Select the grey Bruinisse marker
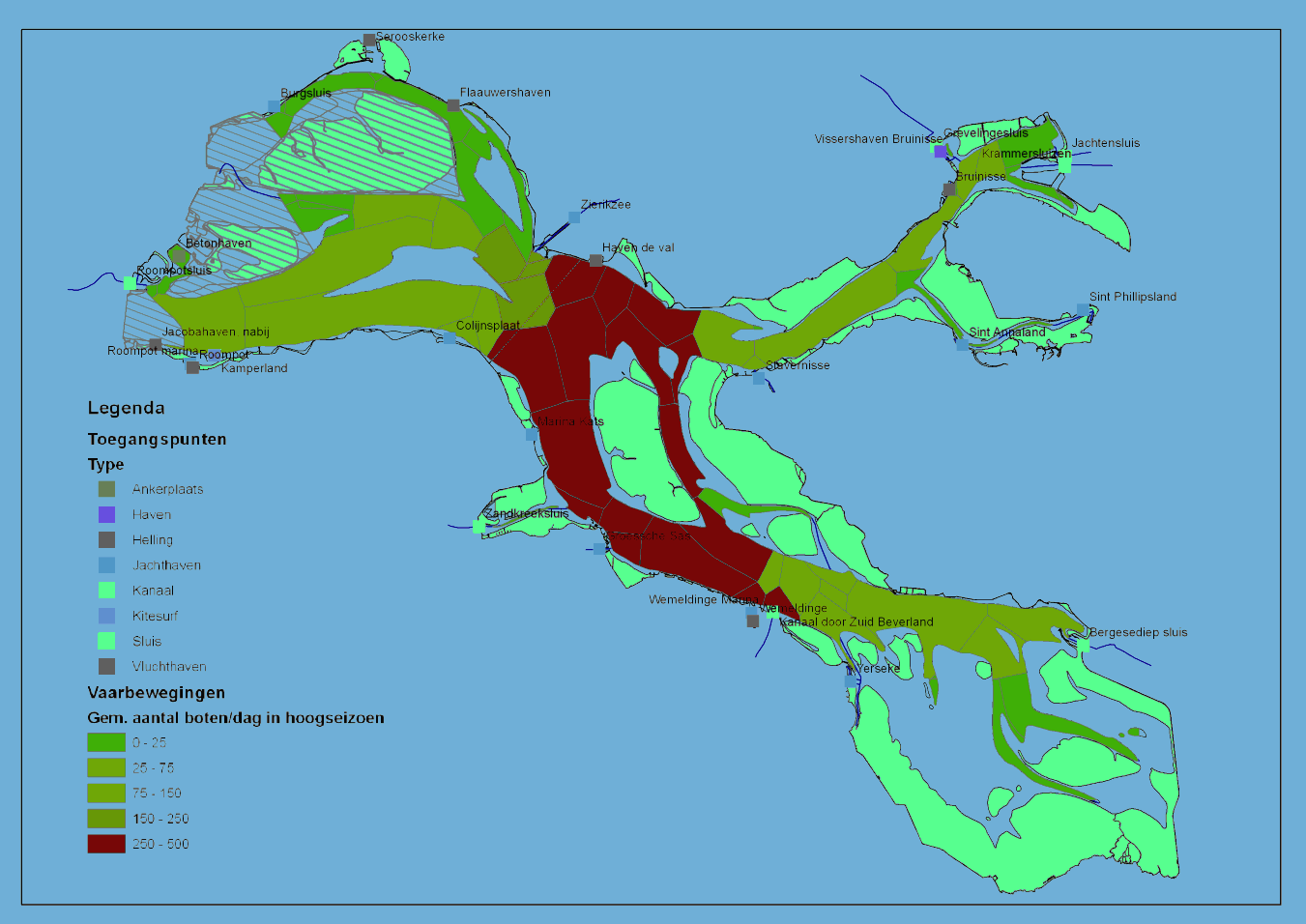The width and height of the screenshot is (1306, 924). 949,189
